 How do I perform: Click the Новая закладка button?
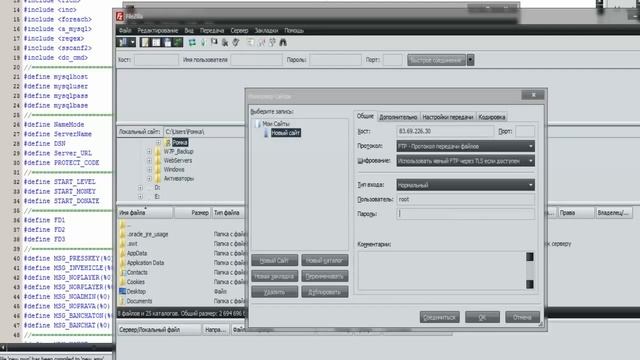coord(274,276)
